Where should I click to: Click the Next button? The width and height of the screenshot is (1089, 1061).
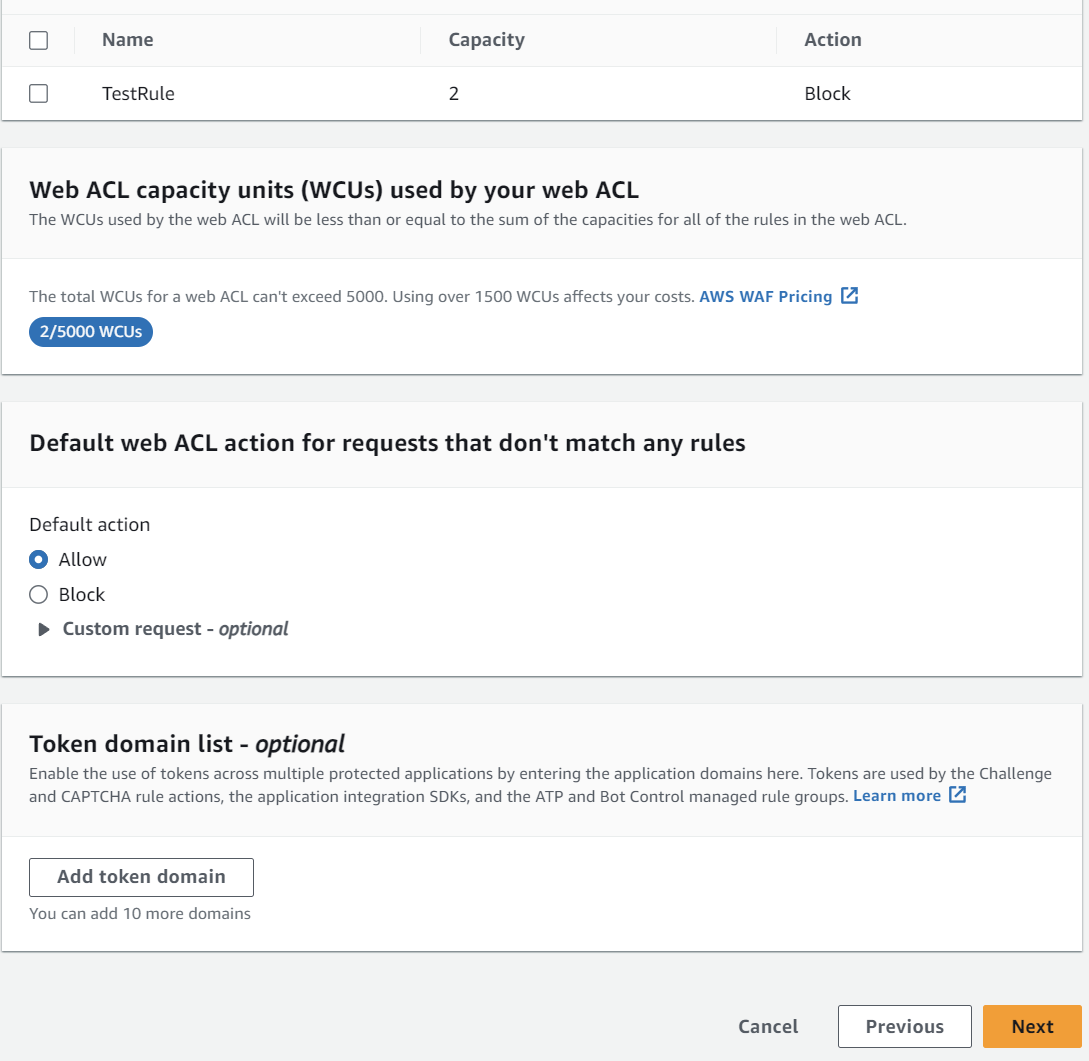[x=1031, y=1026]
